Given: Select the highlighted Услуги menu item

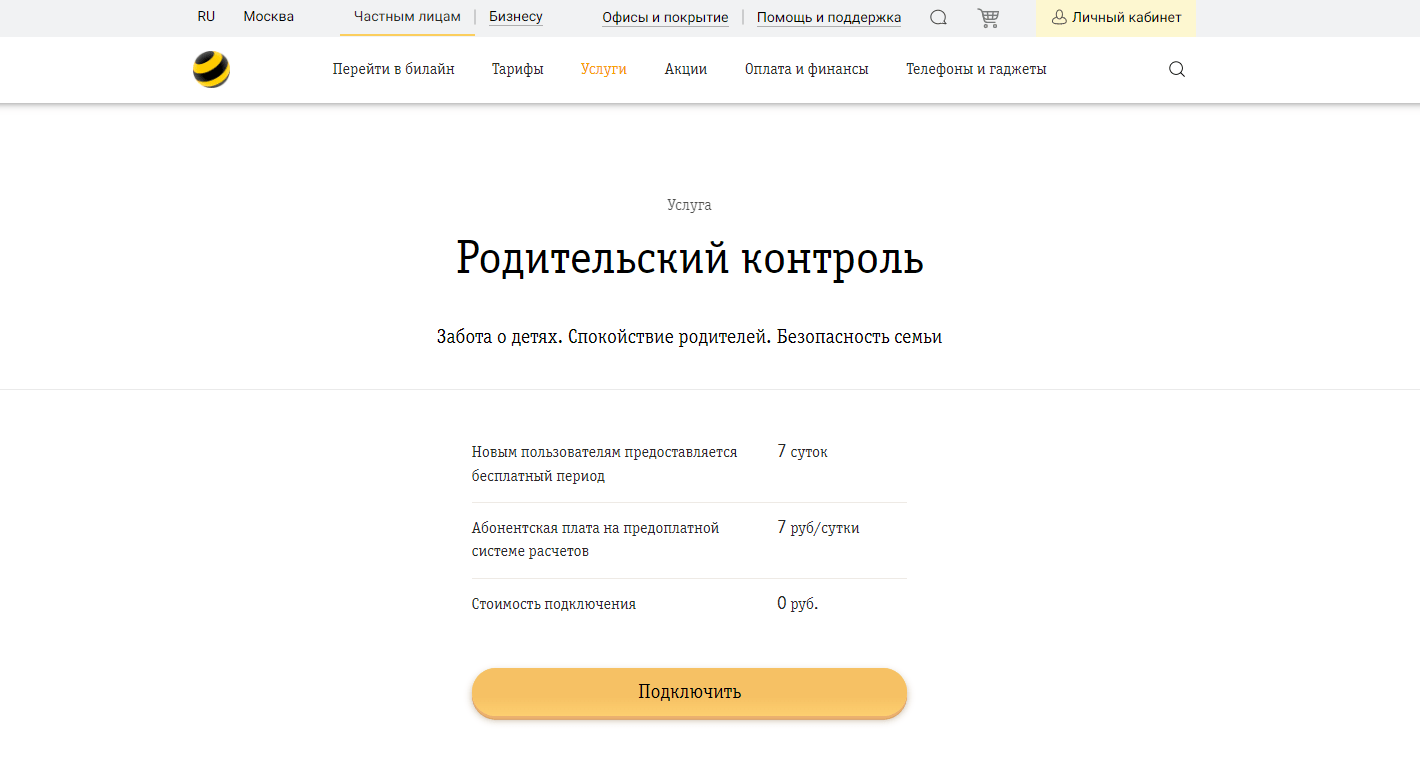Looking at the screenshot, I should 603,69.
